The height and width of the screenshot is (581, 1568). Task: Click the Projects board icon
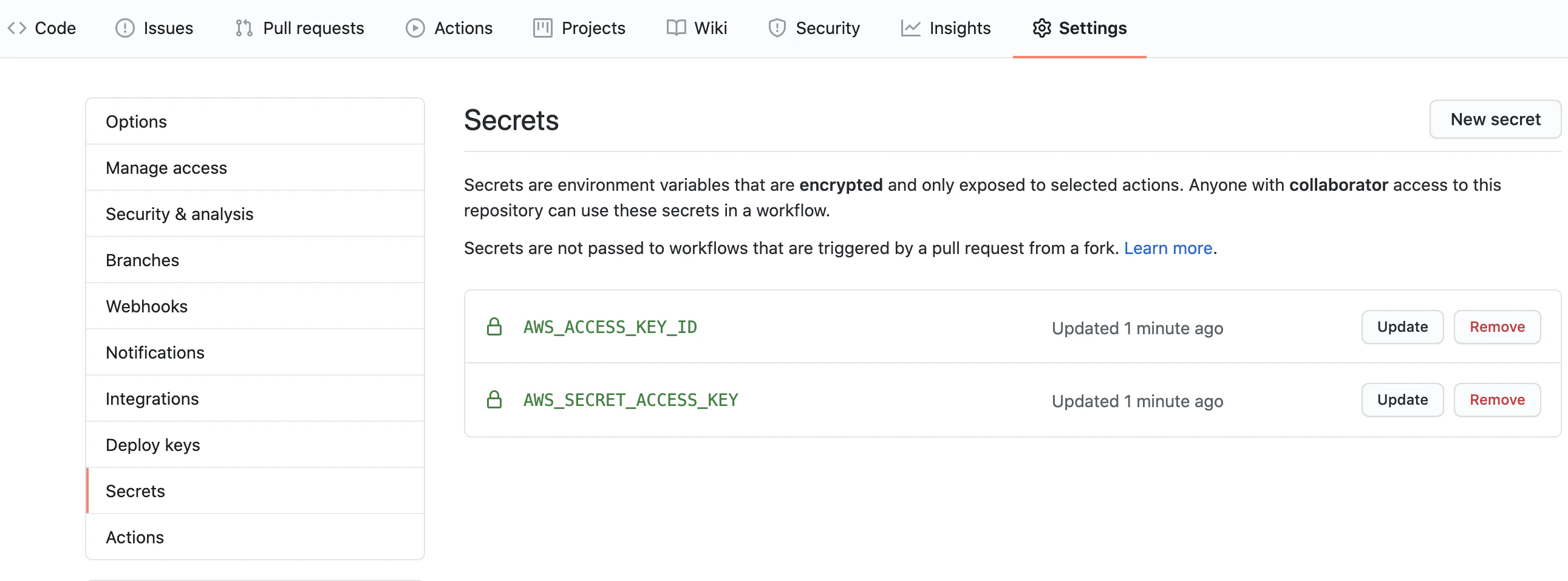542,28
